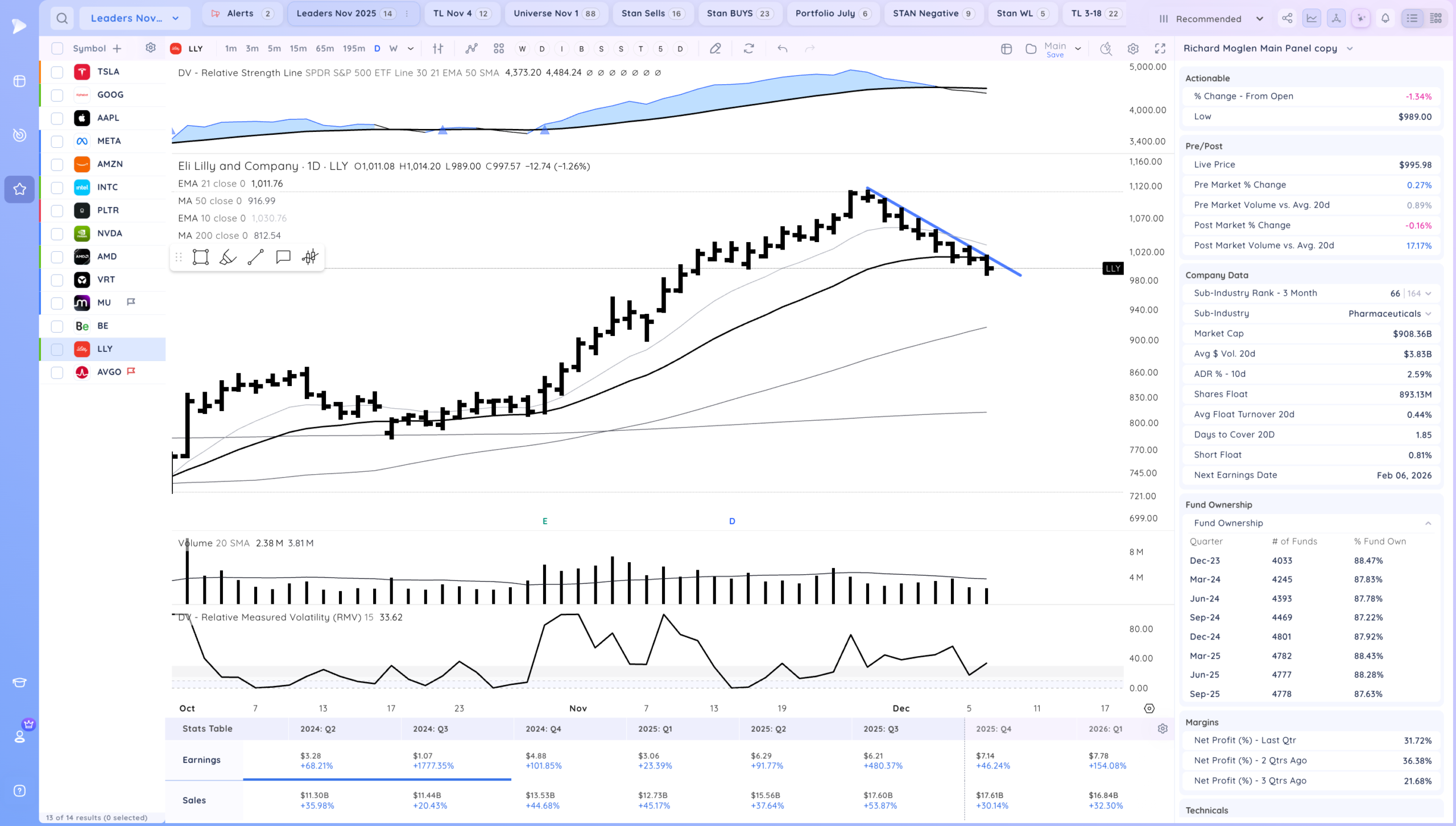The image size is (1456, 826).
Task: Open Stats Table settings gear
Action: pyautogui.click(x=1163, y=729)
